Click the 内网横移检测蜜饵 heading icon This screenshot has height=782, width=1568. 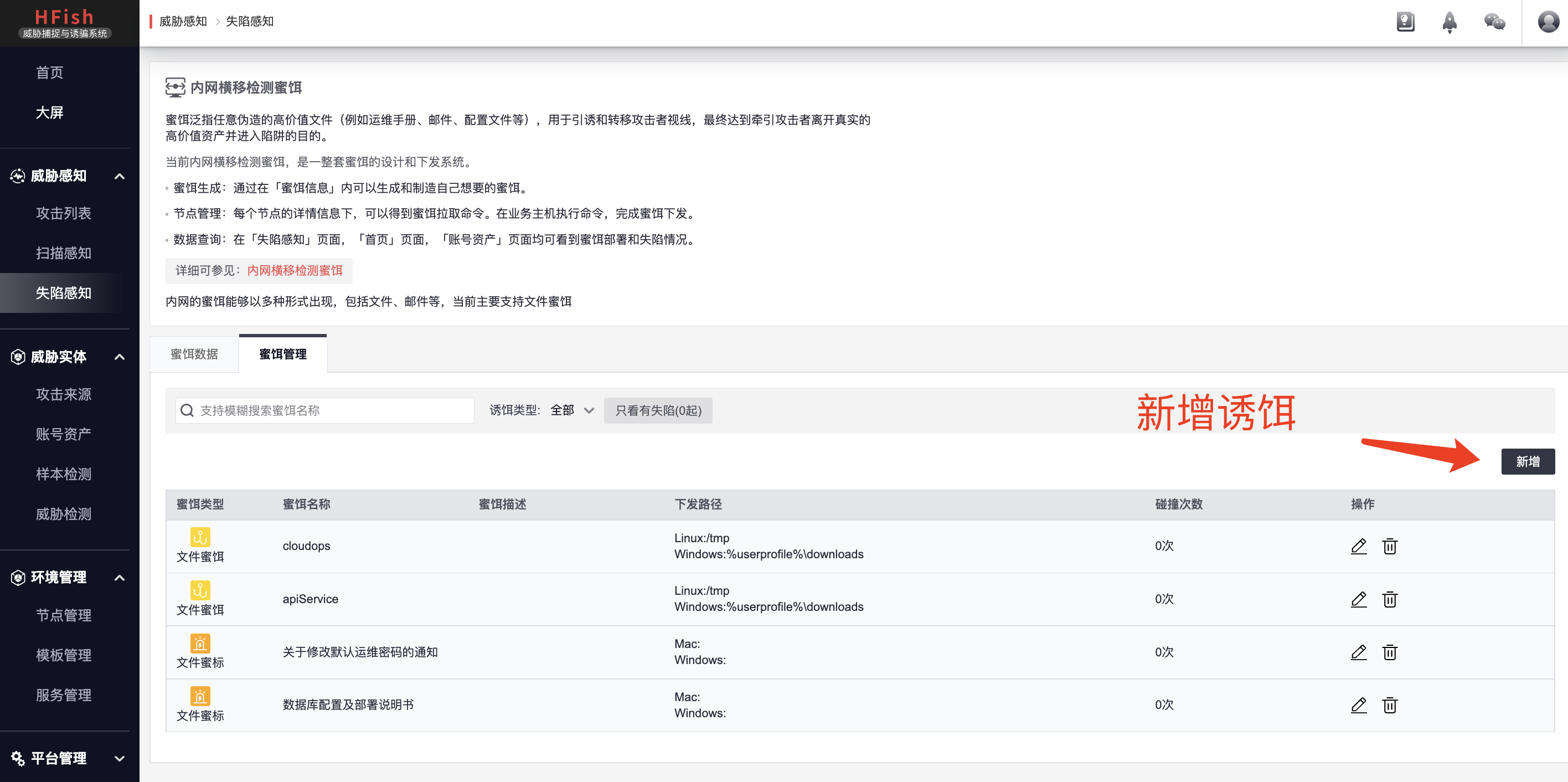[x=176, y=87]
